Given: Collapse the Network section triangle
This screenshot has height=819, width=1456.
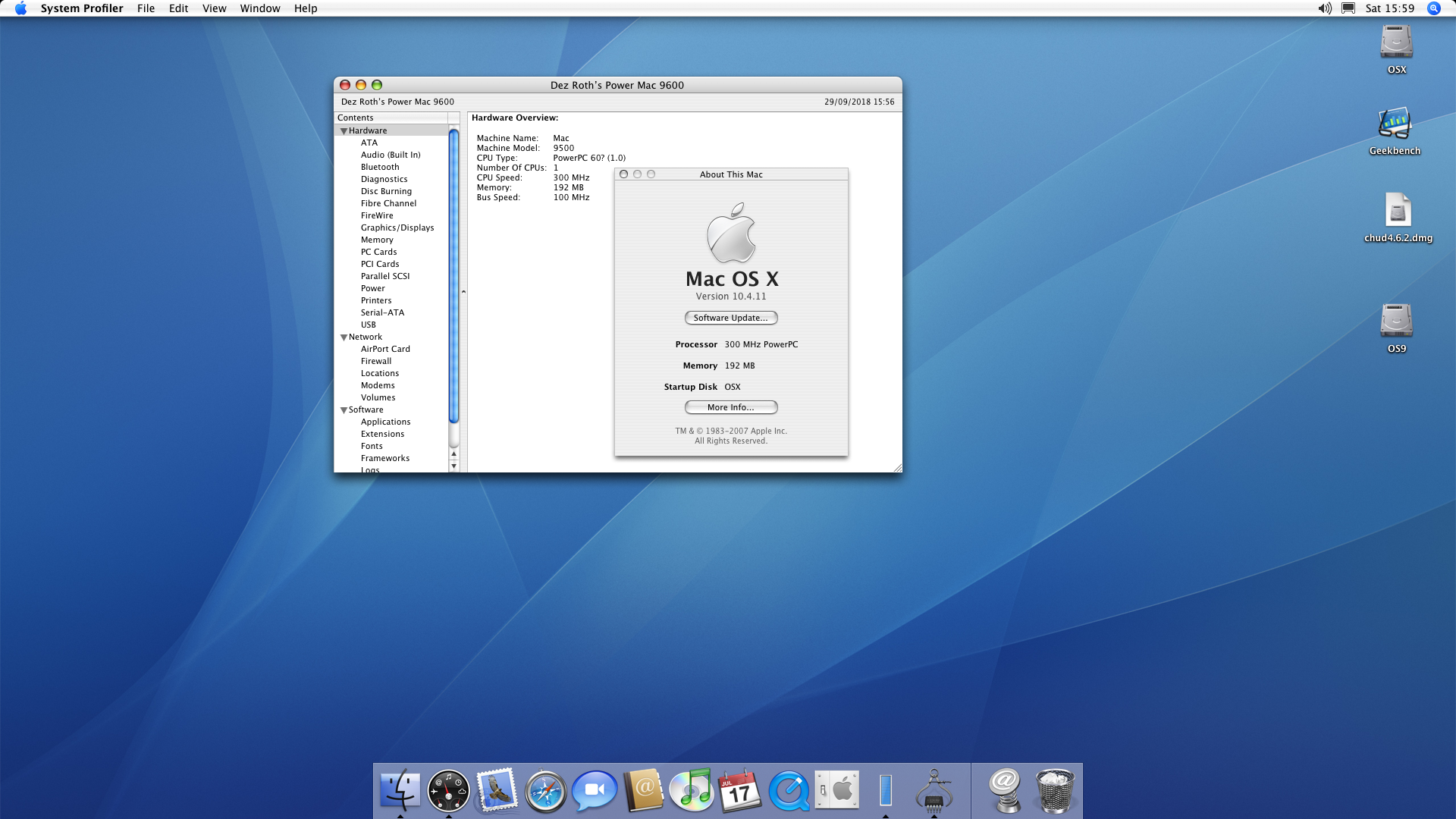Looking at the screenshot, I should (344, 337).
